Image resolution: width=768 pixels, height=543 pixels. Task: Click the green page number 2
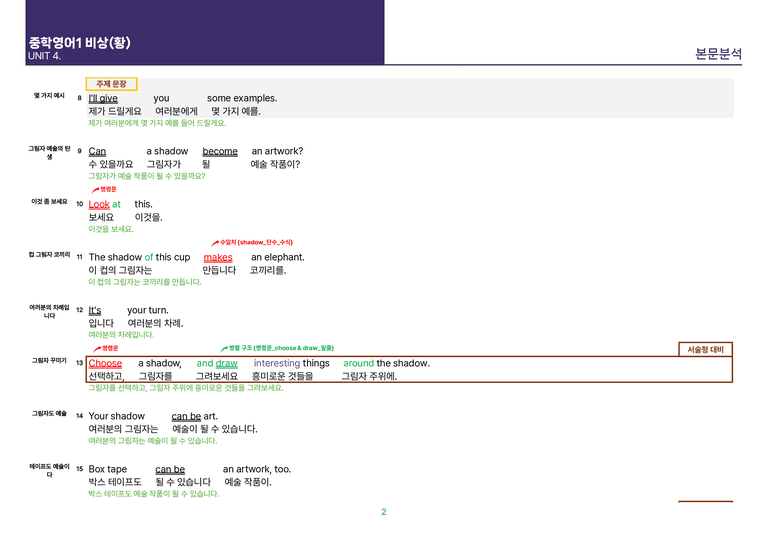(384, 512)
